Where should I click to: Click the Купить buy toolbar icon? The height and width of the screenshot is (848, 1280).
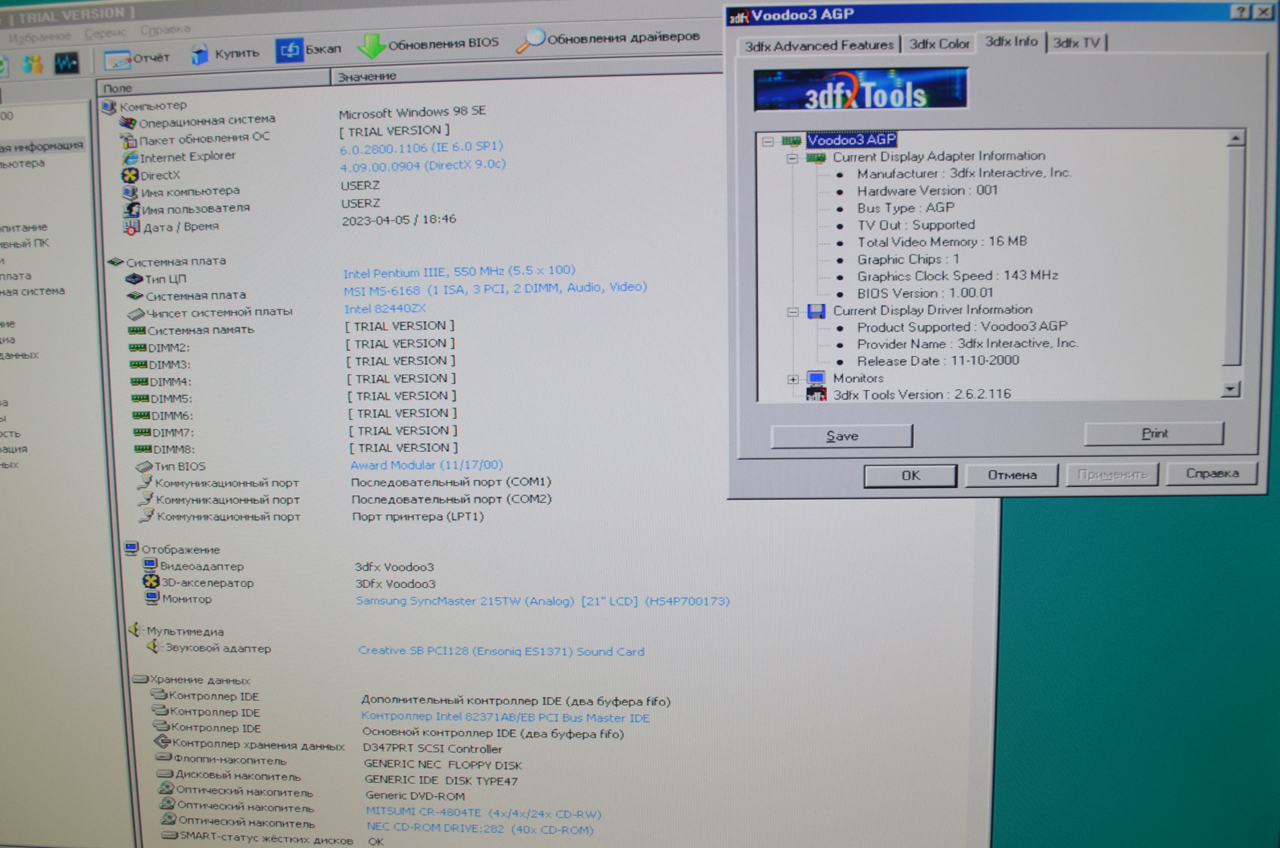tap(200, 54)
